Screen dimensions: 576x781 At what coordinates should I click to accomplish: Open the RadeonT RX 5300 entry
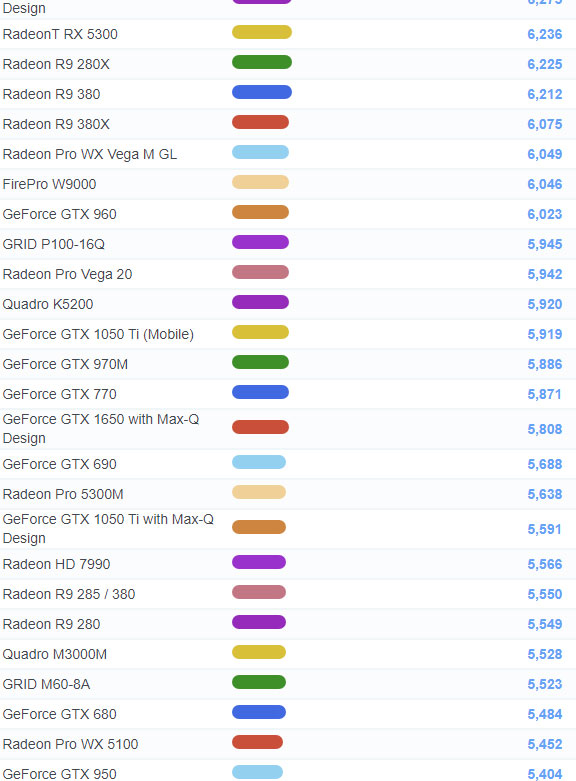[x=60, y=34]
